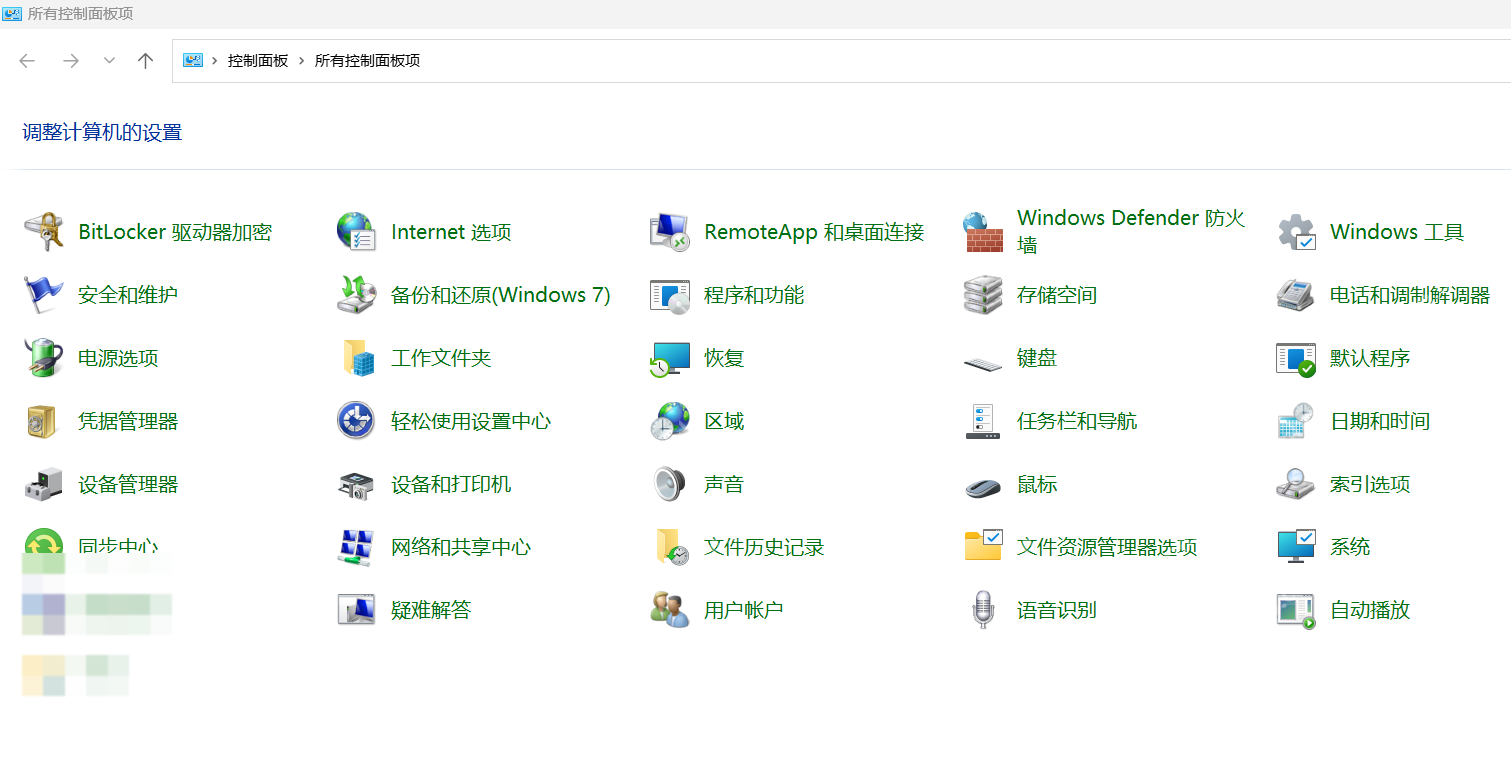
Task: Open the 自动播放 link
Action: pos(1370,610)
